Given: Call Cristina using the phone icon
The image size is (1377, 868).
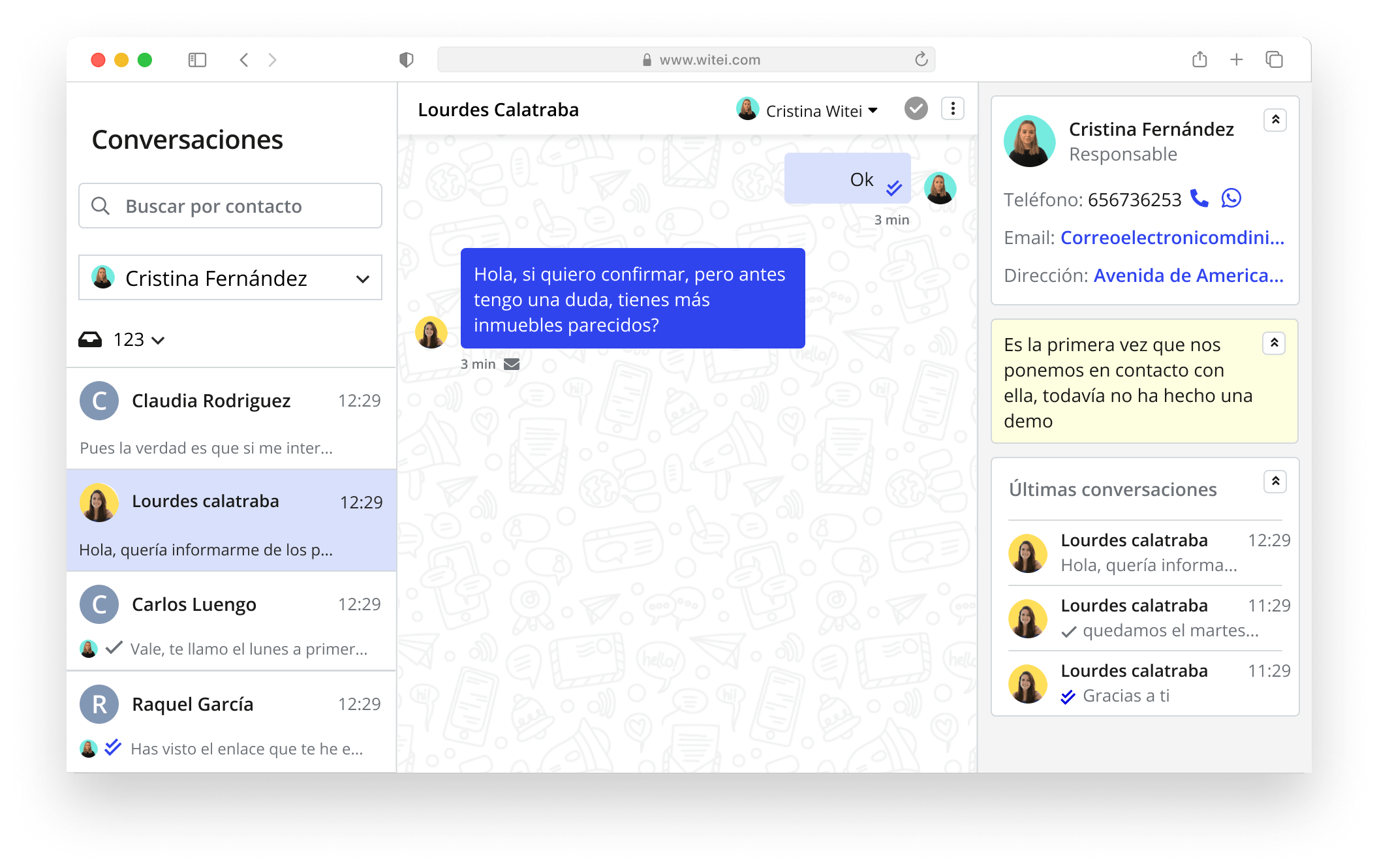Looking at the screenshot, I should pos(1198,200).
